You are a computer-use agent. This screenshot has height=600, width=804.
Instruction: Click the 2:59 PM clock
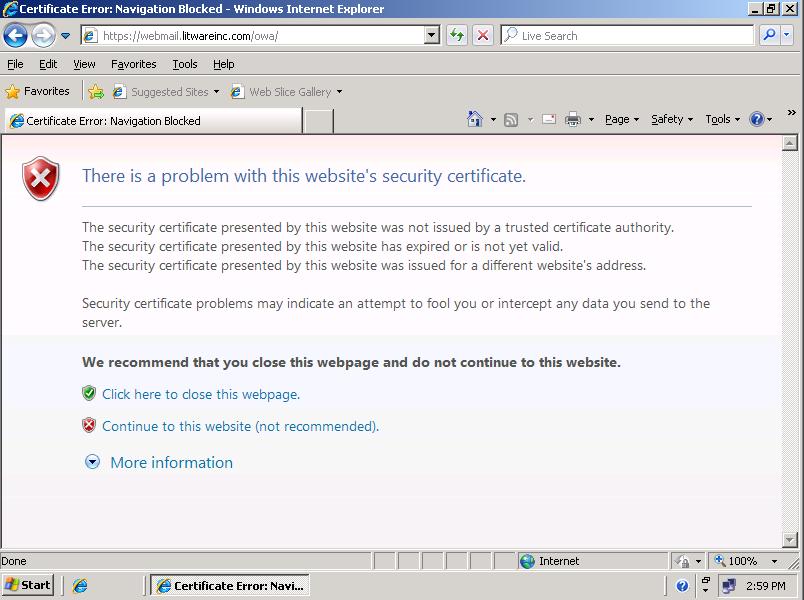click(766, 586)
